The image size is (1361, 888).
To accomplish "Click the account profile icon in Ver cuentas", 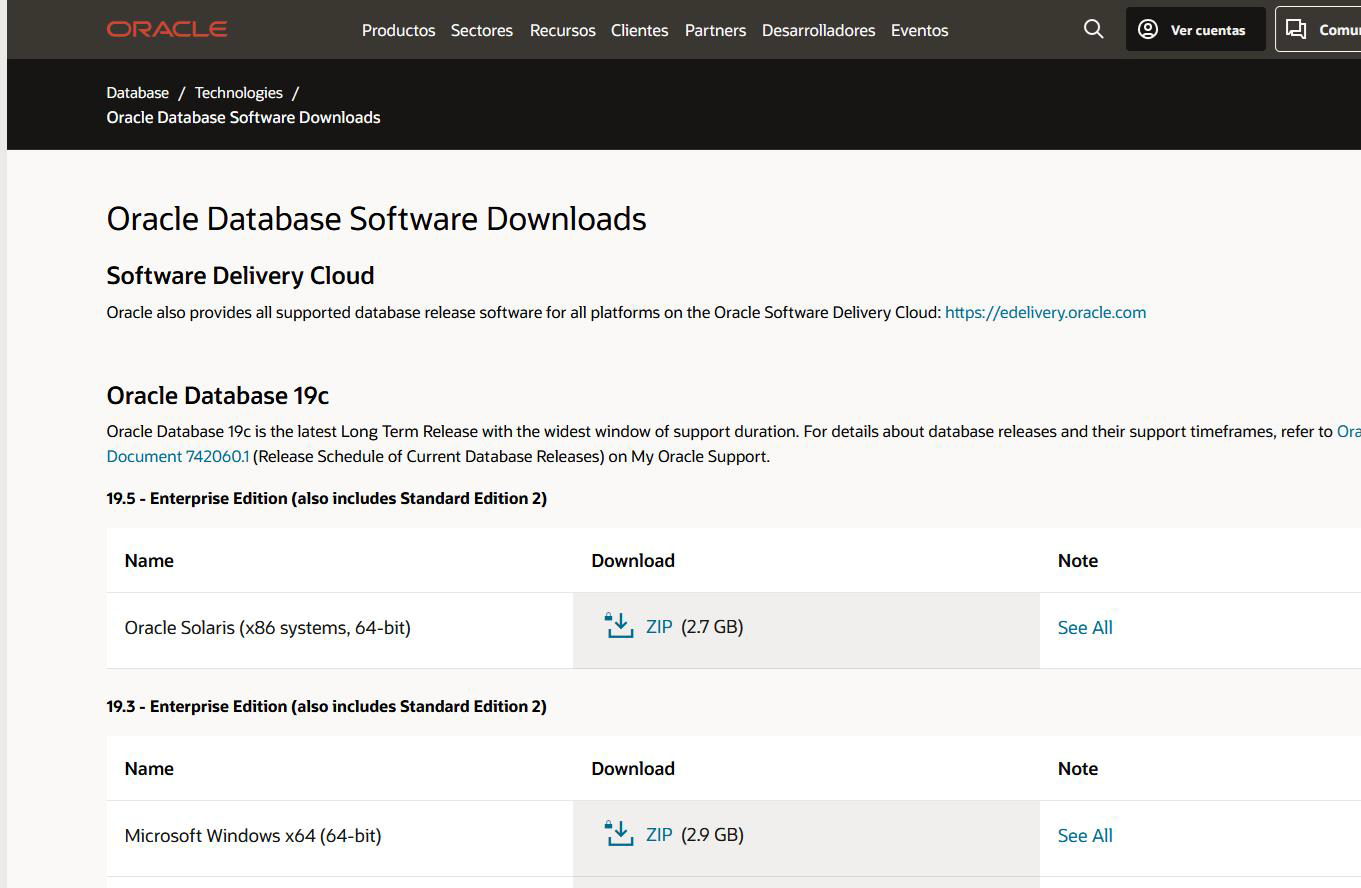I will click(x=1148, y=29).
